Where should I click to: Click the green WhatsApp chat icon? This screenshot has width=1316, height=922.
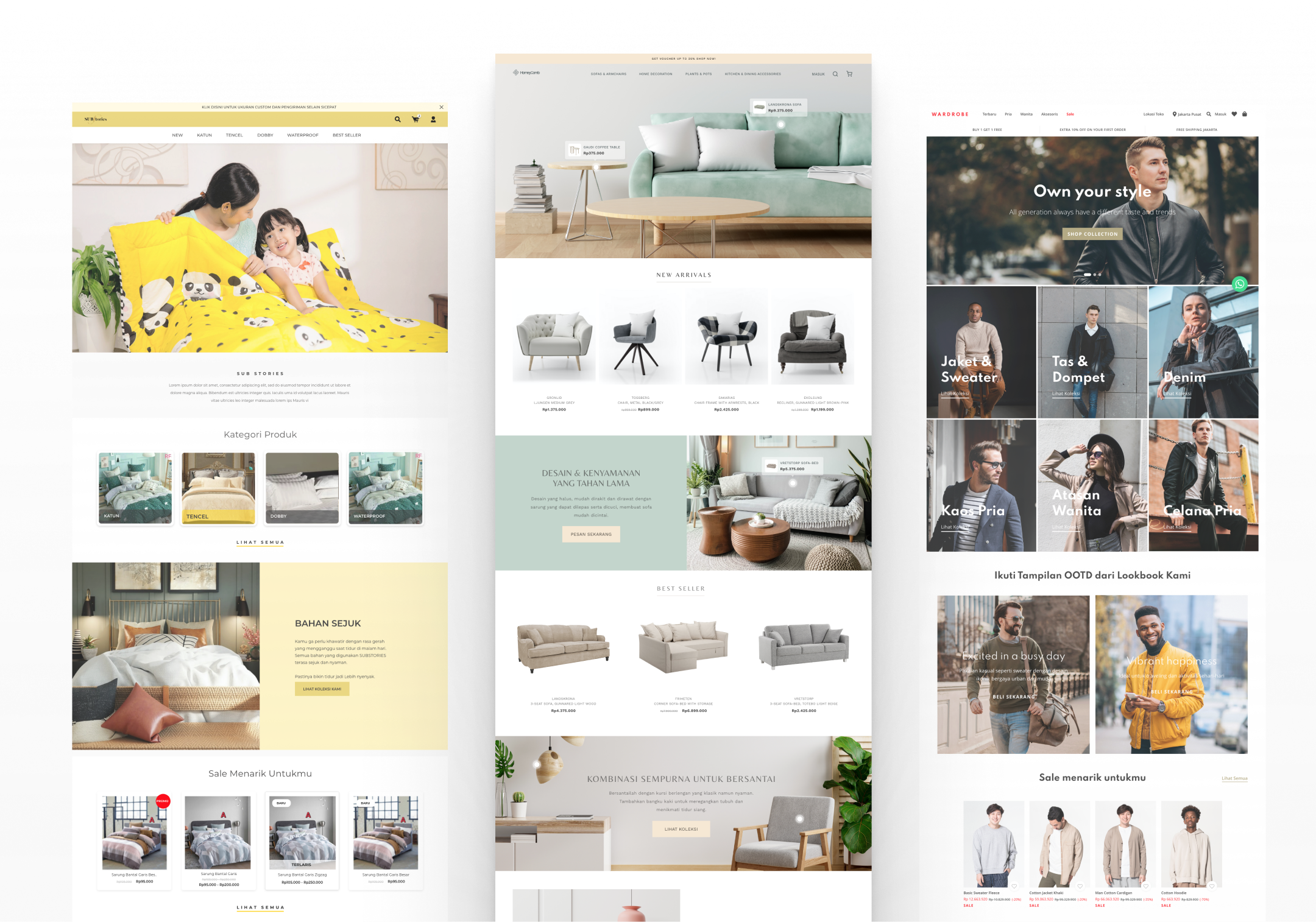point(1239,284)
